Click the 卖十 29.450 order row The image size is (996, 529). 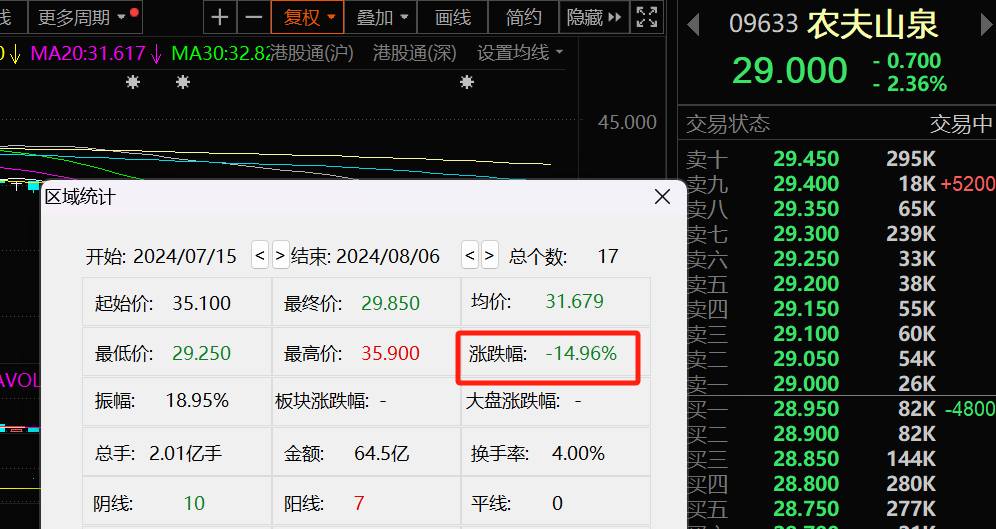tap(841, 159)
